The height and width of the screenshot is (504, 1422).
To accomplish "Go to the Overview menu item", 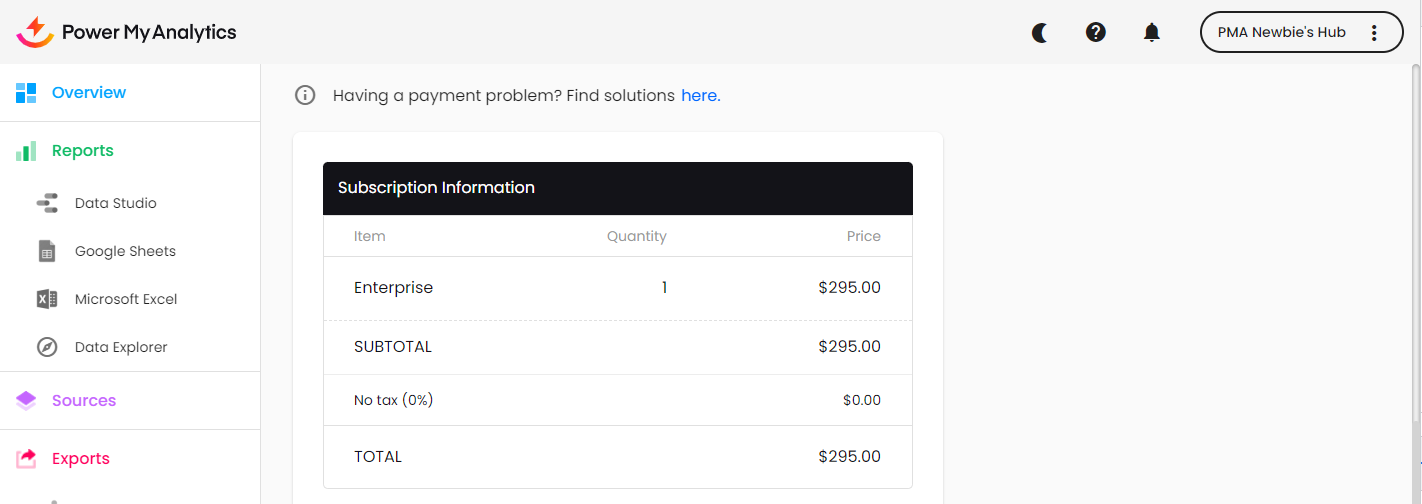I will pos(89,93).
